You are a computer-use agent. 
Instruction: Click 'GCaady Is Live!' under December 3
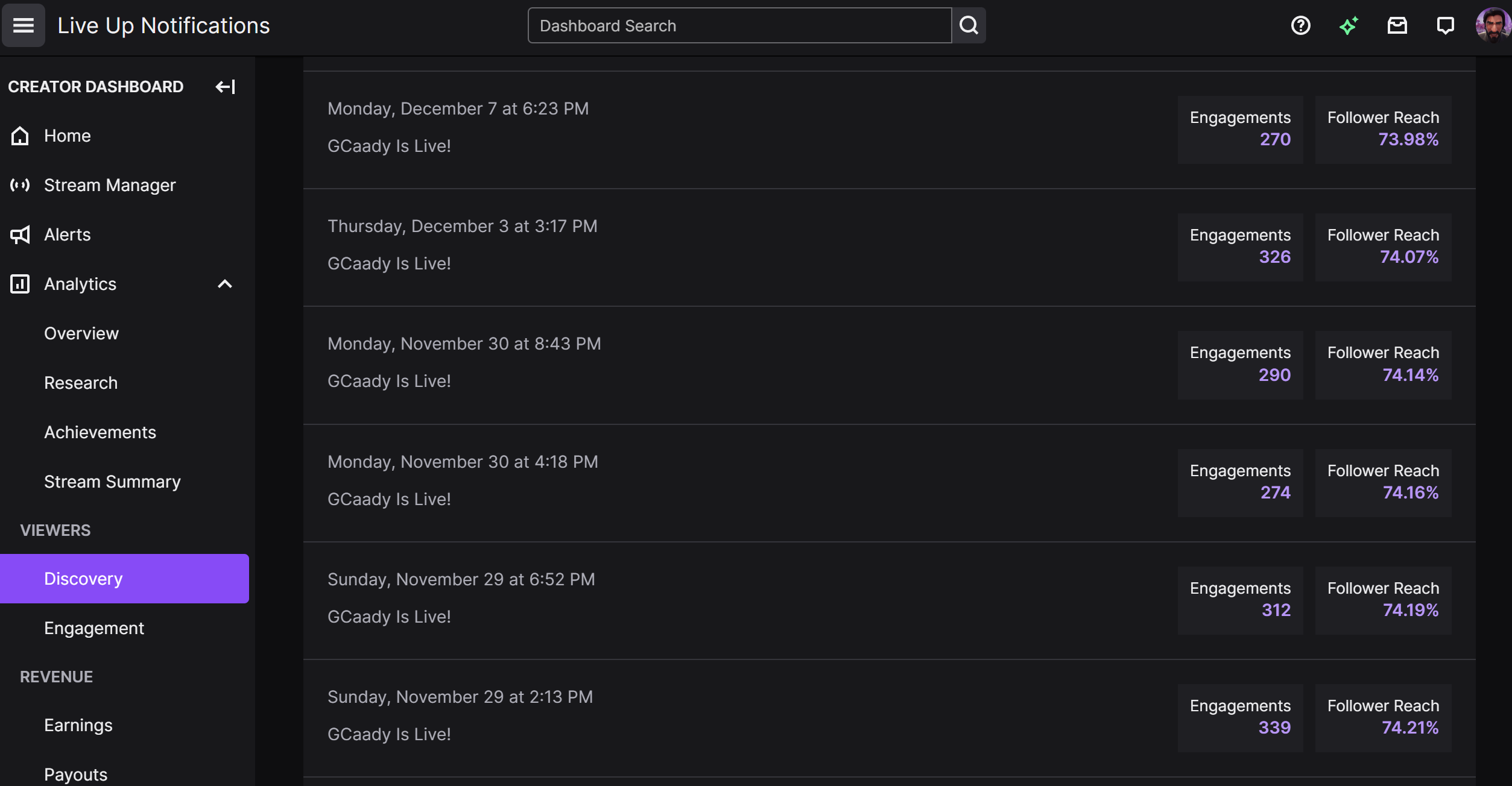point(389,263)
